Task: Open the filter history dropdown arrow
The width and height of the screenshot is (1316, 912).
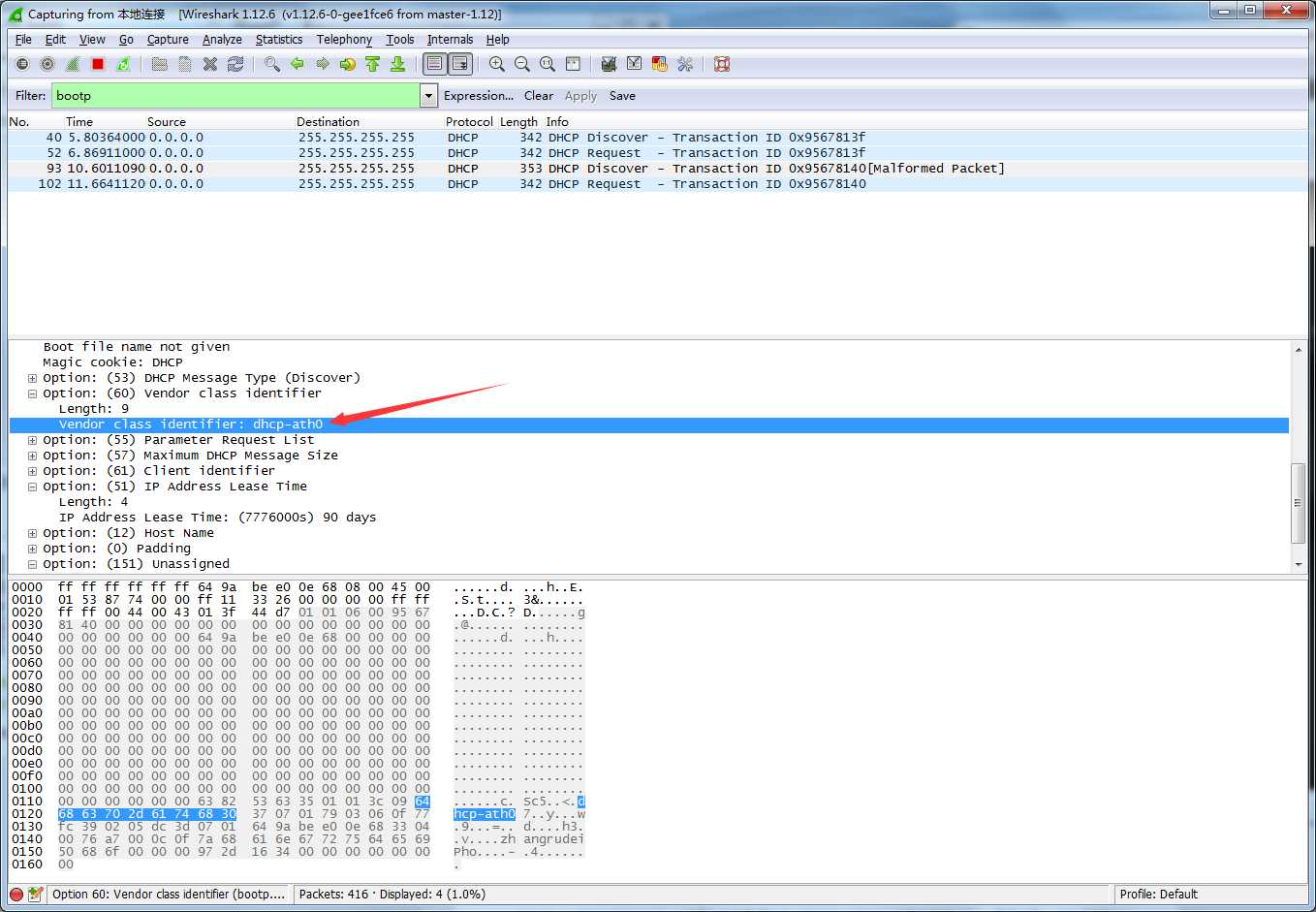Action: pyautogui.click(x=428, y=96)
